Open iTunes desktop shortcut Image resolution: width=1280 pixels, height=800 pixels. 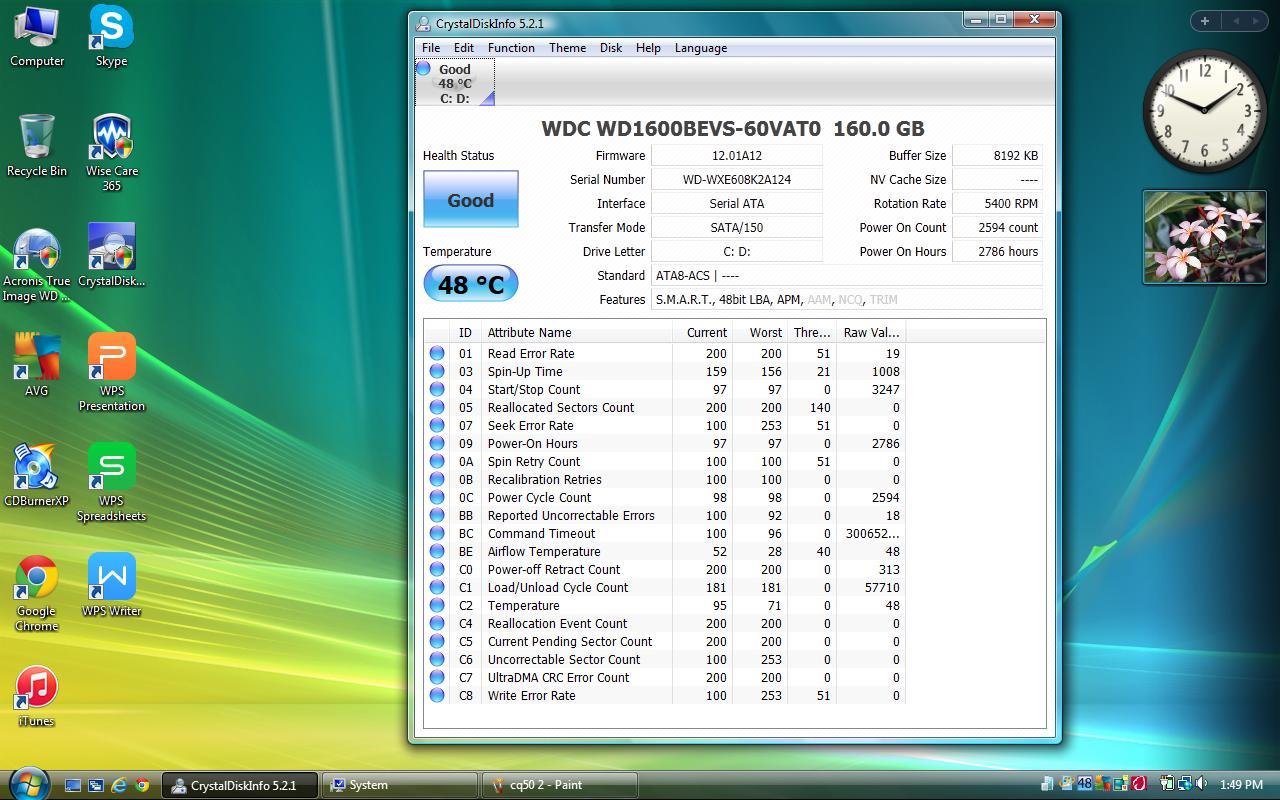pos(37,696)
